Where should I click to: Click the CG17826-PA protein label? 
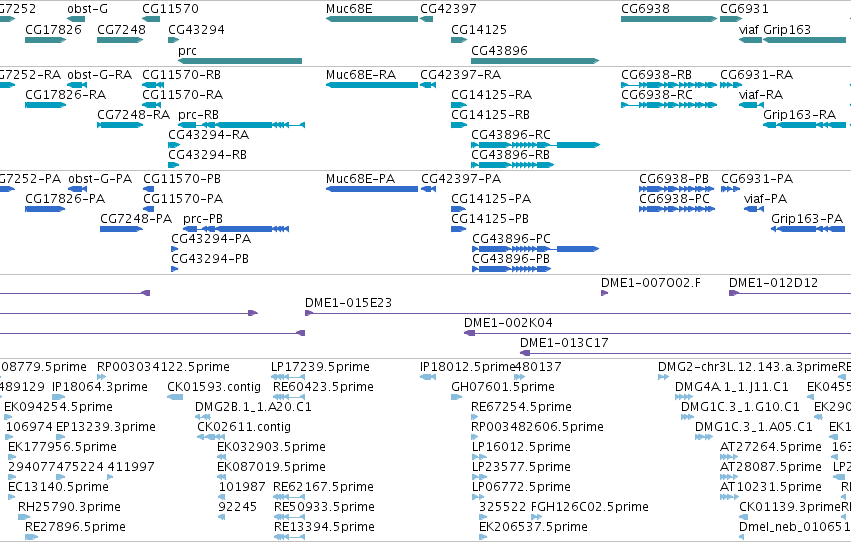65,199
